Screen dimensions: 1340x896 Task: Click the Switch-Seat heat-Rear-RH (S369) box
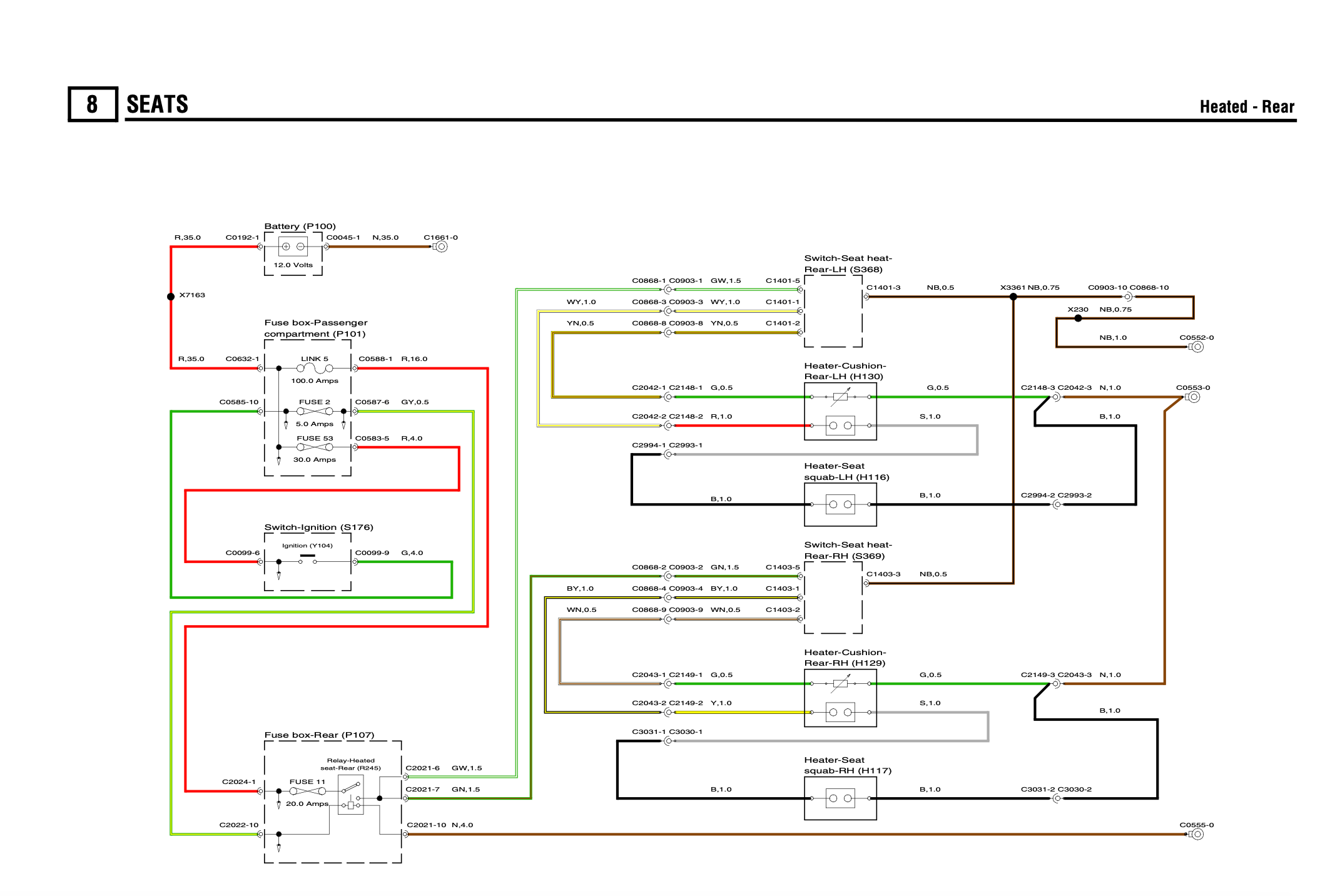pyautogui.click(x=833, y=598)
